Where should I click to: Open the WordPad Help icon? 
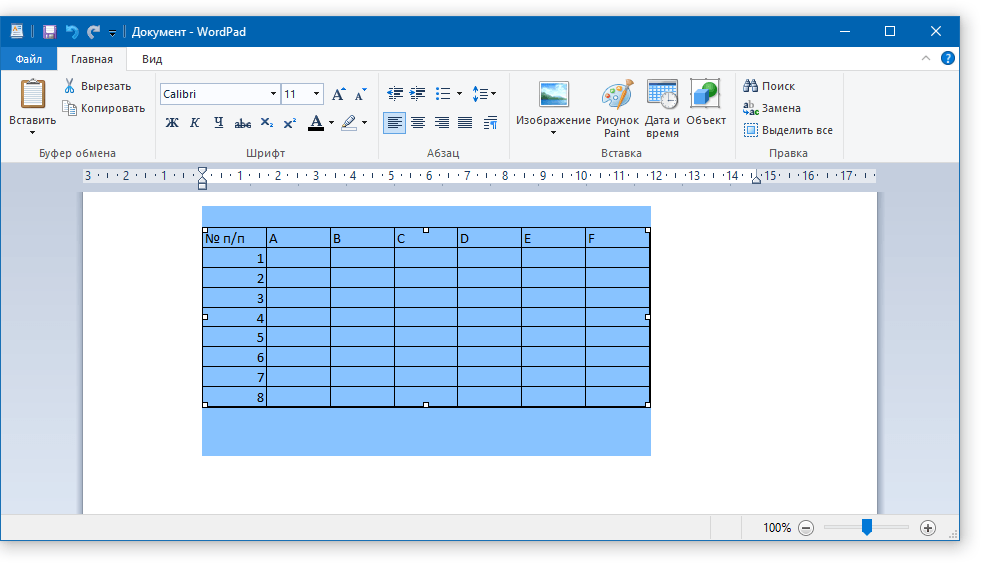click(x=948, y=59)
